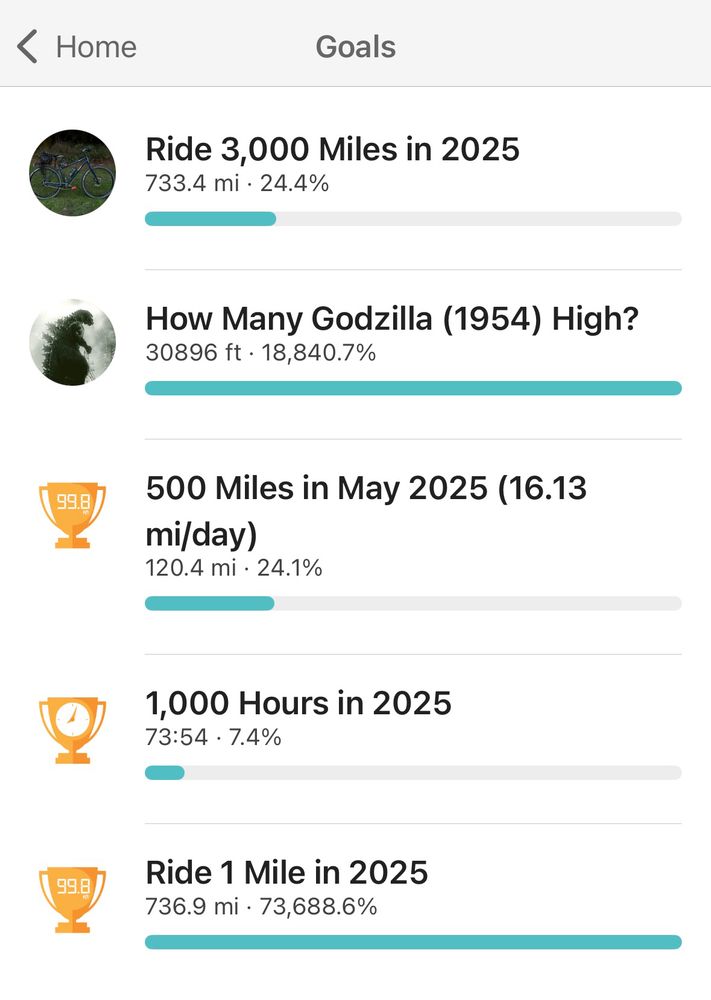Click the Goals screen title
The image size is (711, 1000).
(355, 46)
